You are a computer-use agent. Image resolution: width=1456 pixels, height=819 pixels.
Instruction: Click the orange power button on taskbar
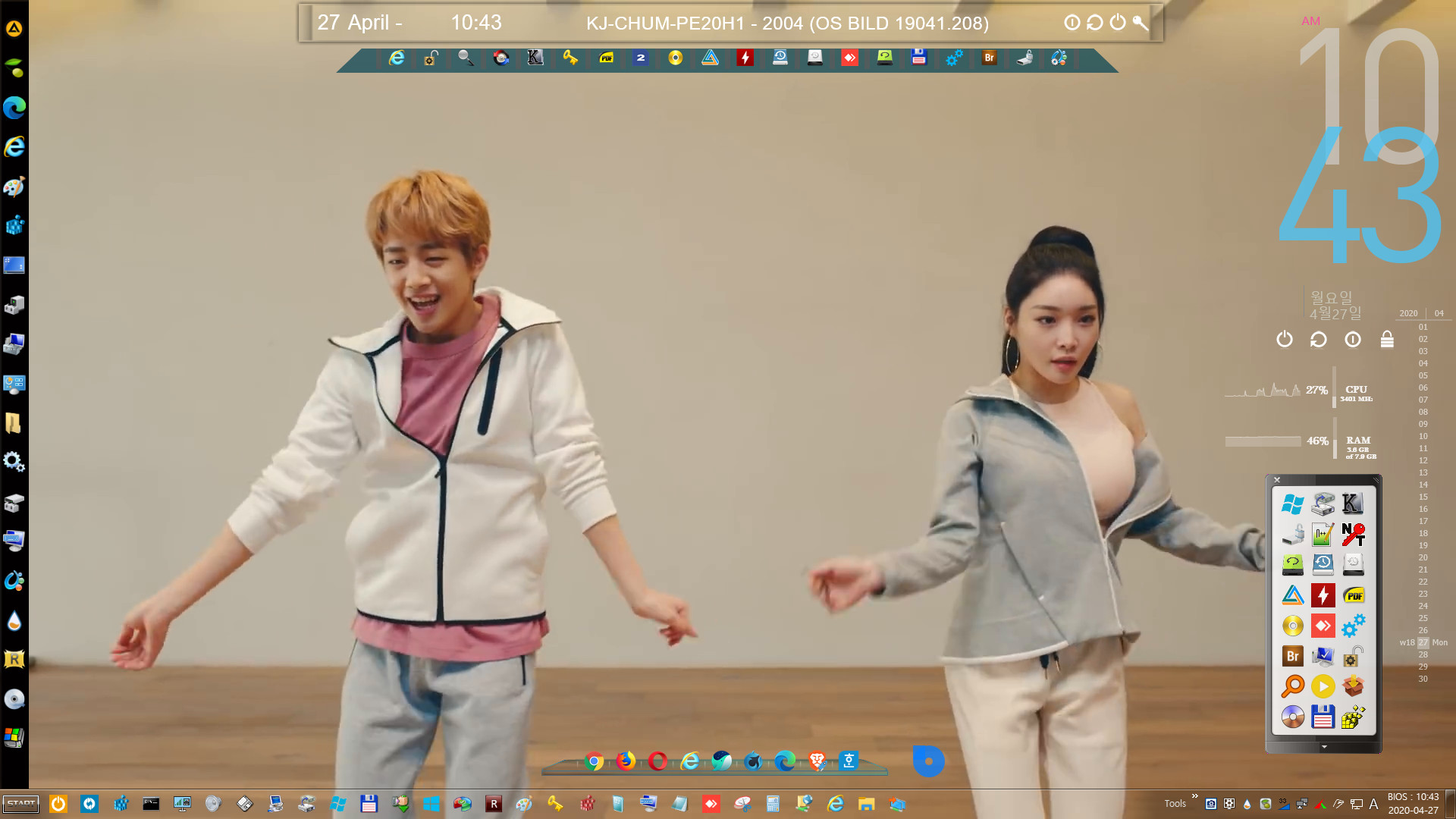[x=58, y=804]
